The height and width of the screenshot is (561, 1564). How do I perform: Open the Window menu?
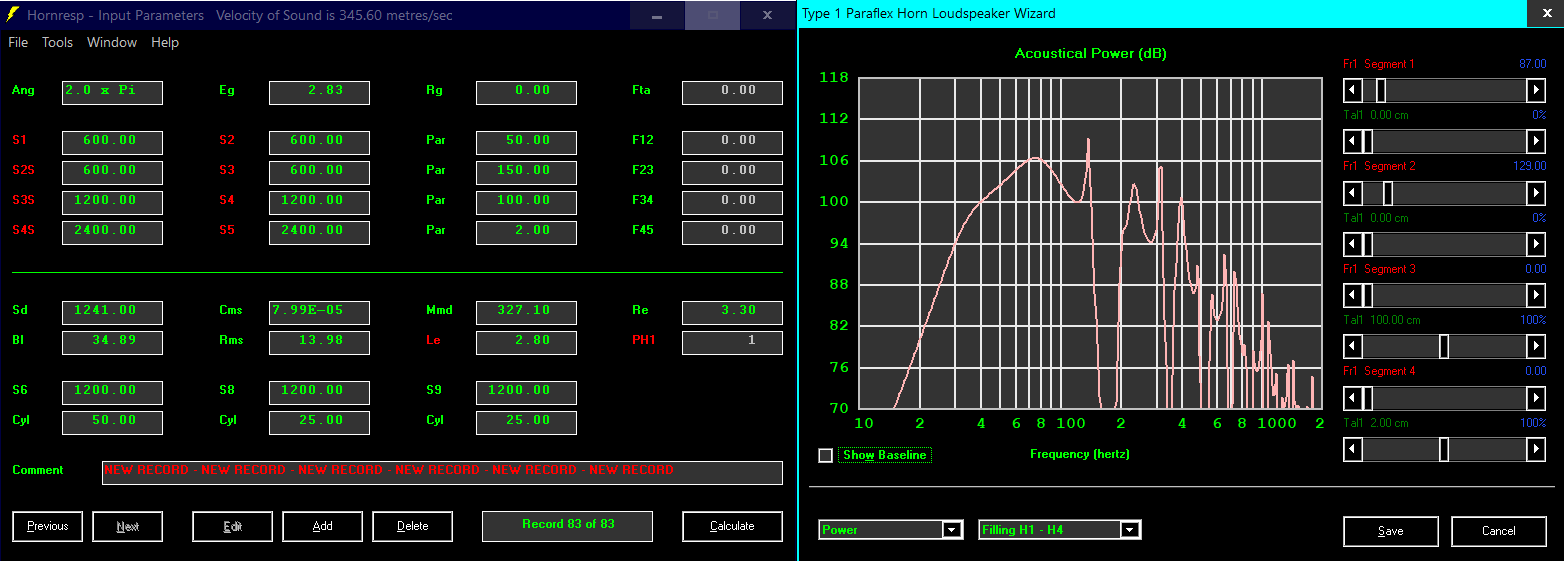tap(112, 42)
